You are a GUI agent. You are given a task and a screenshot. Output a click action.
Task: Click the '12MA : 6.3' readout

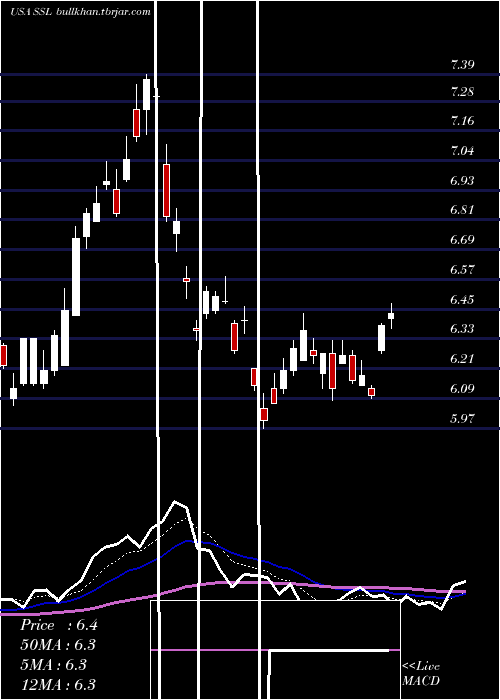58,684
